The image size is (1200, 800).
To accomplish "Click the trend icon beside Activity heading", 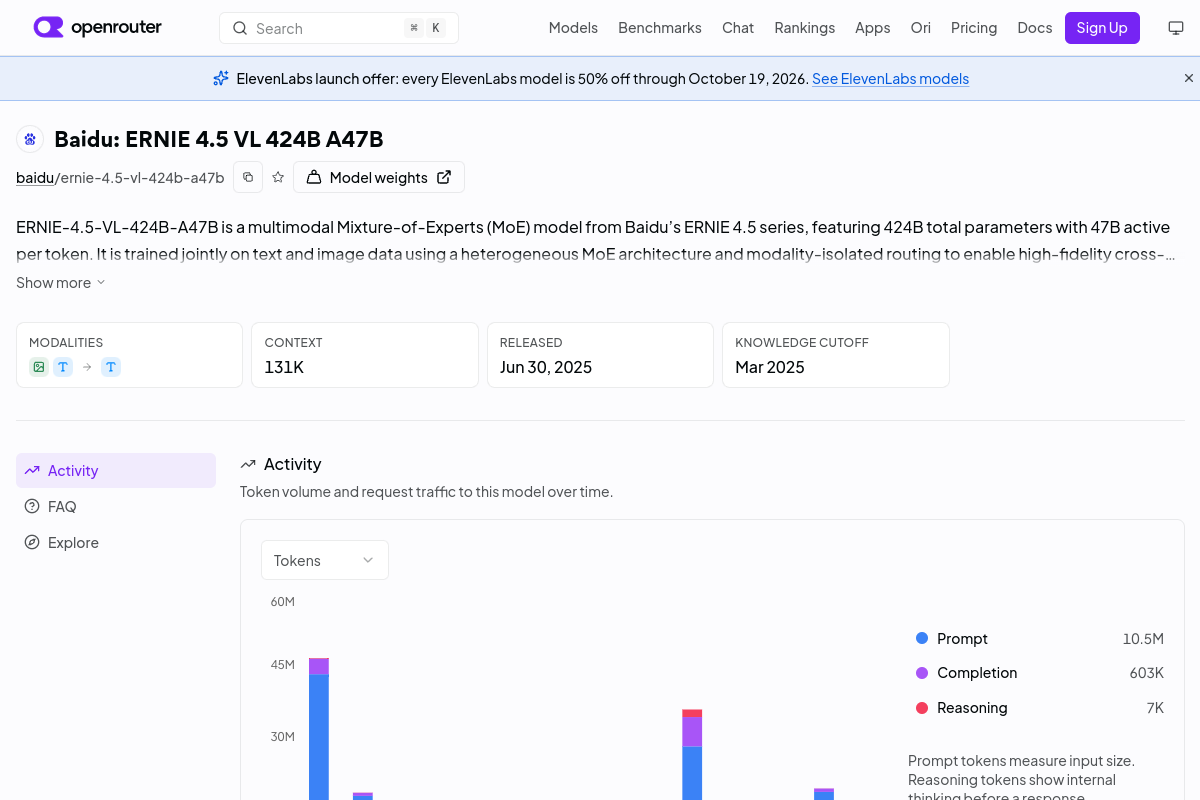I will point(248,464).
